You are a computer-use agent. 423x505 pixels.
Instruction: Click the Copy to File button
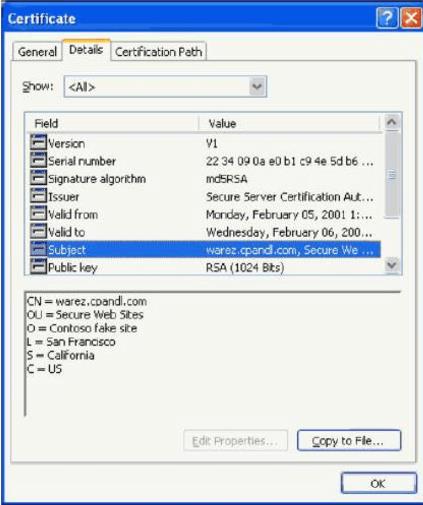point(349,441)
